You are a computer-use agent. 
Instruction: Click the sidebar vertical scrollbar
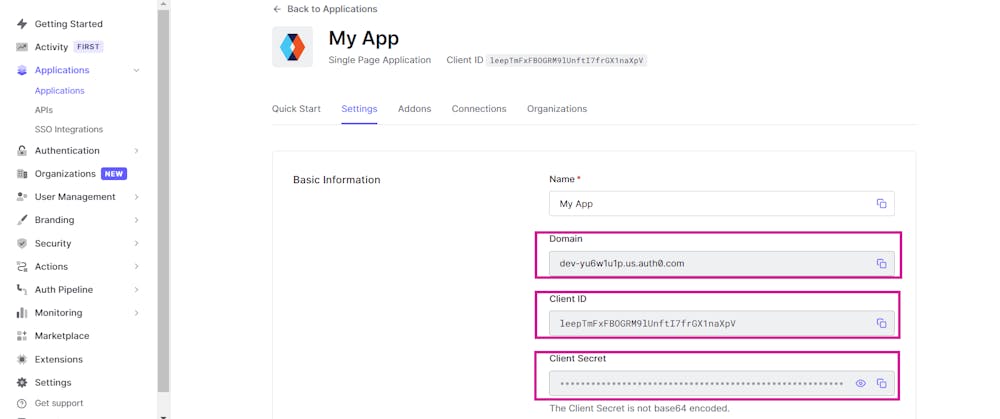[163, 200]
